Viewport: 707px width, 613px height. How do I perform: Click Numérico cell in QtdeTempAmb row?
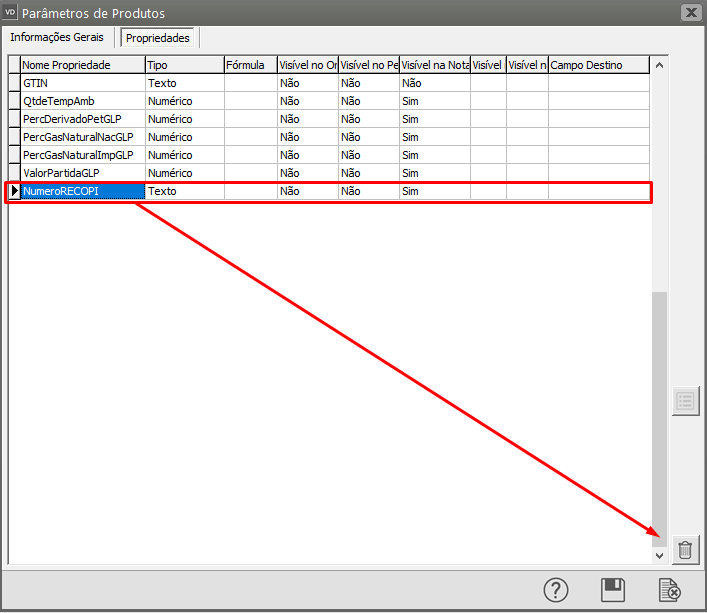[185, 101]
